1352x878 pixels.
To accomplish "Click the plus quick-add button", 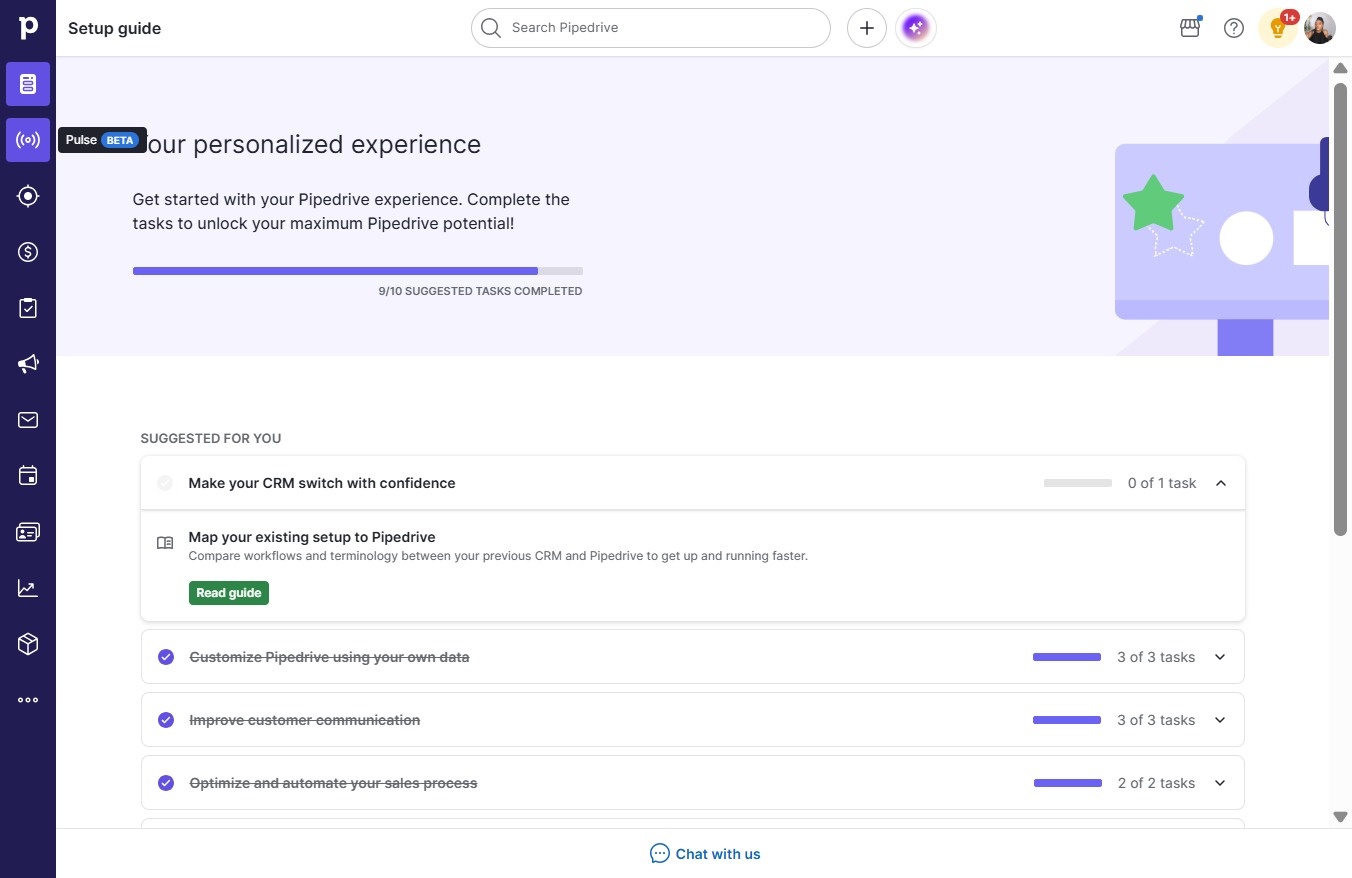I will (x=867, y=28).
